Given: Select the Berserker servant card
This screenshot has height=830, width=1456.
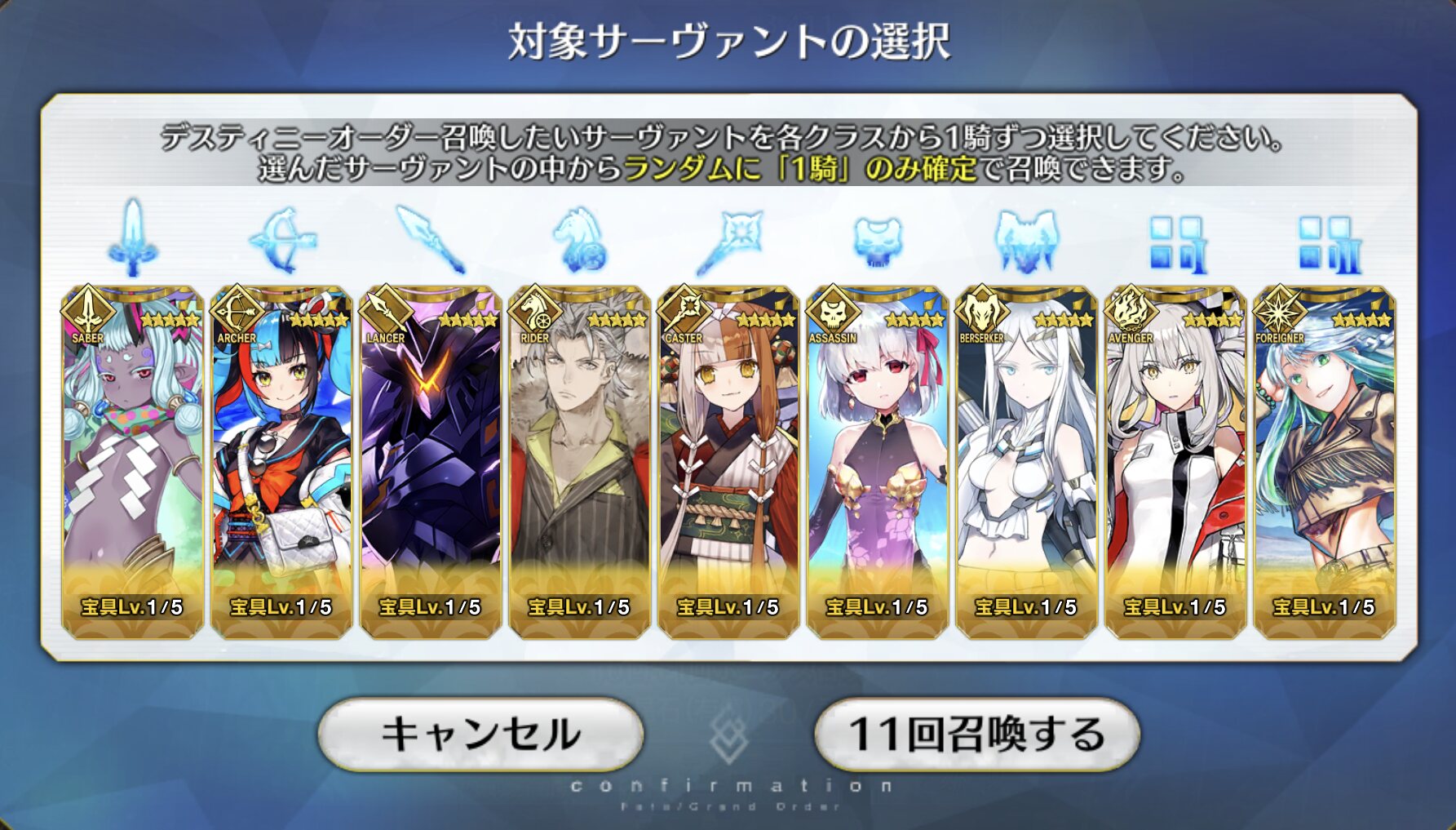Looking at the screenshot, I should tap(1026, 461).
